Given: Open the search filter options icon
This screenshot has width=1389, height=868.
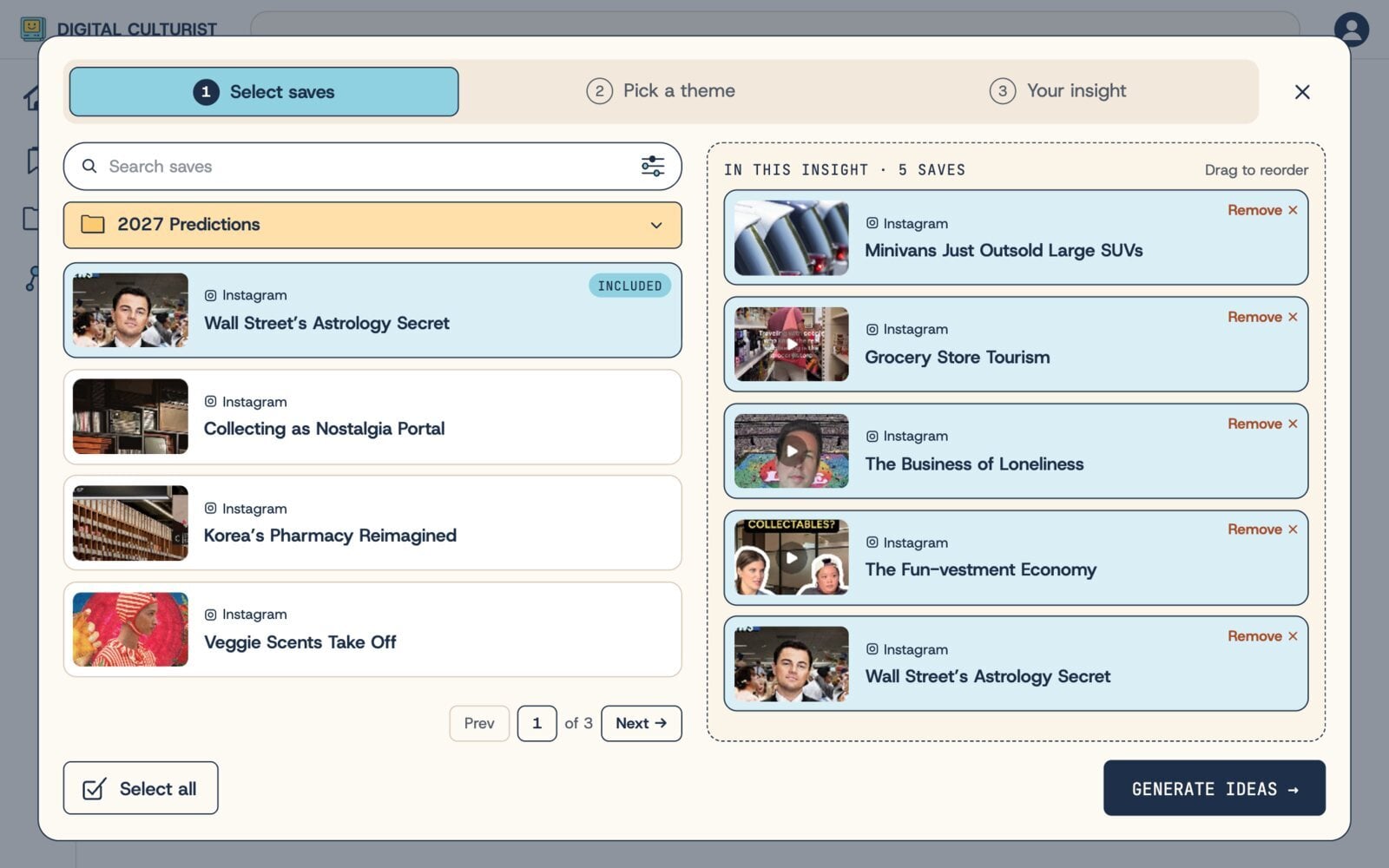Looking at the screenshot, I should pyautogui.click(x=653, y=166).
